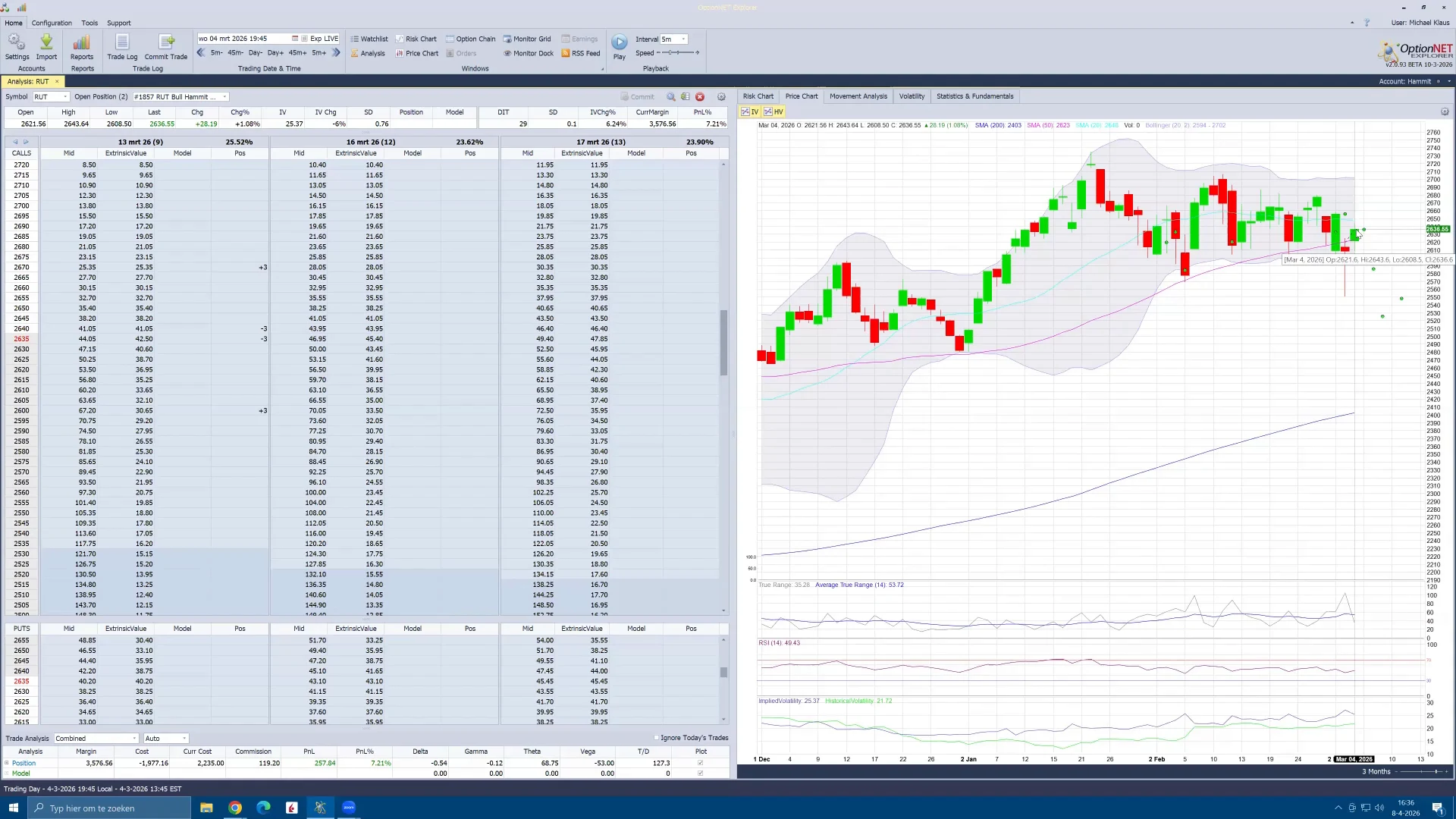Step forward in time with the double-right arrow
The height and width of the screenshot is (819, 1456).
pos(336,53)
